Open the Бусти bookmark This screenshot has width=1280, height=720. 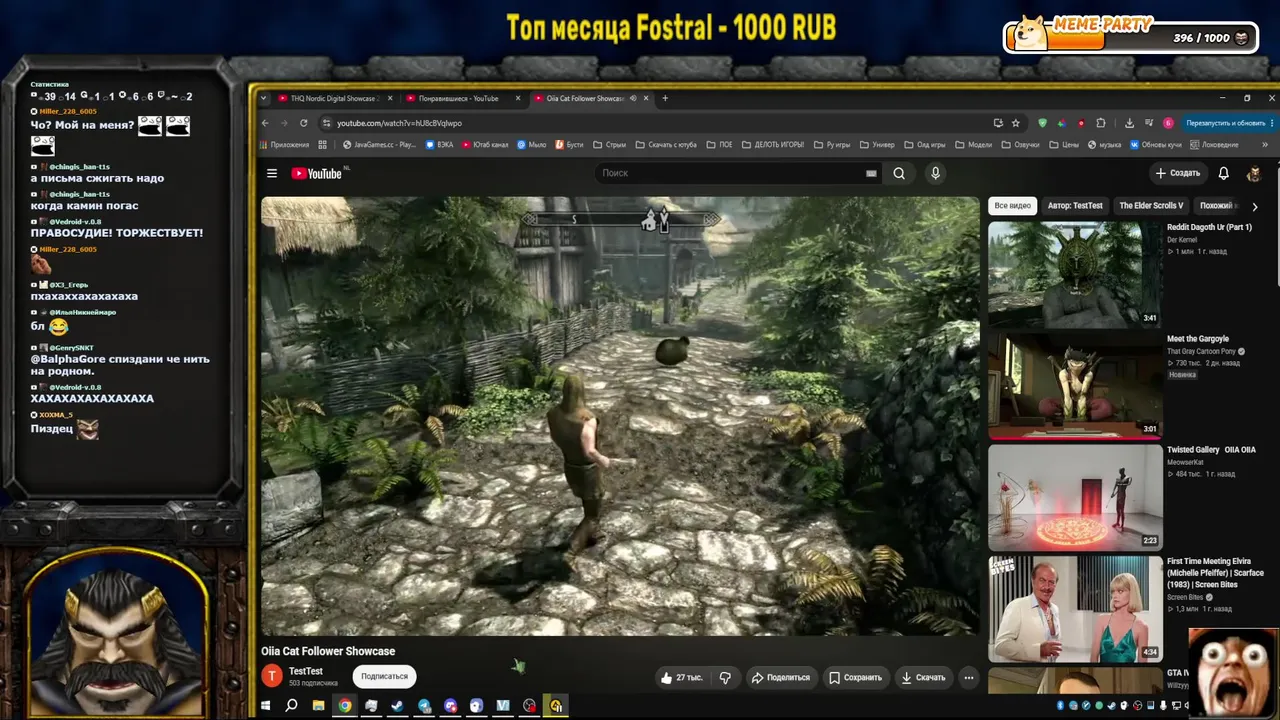(x=569, y=145)
